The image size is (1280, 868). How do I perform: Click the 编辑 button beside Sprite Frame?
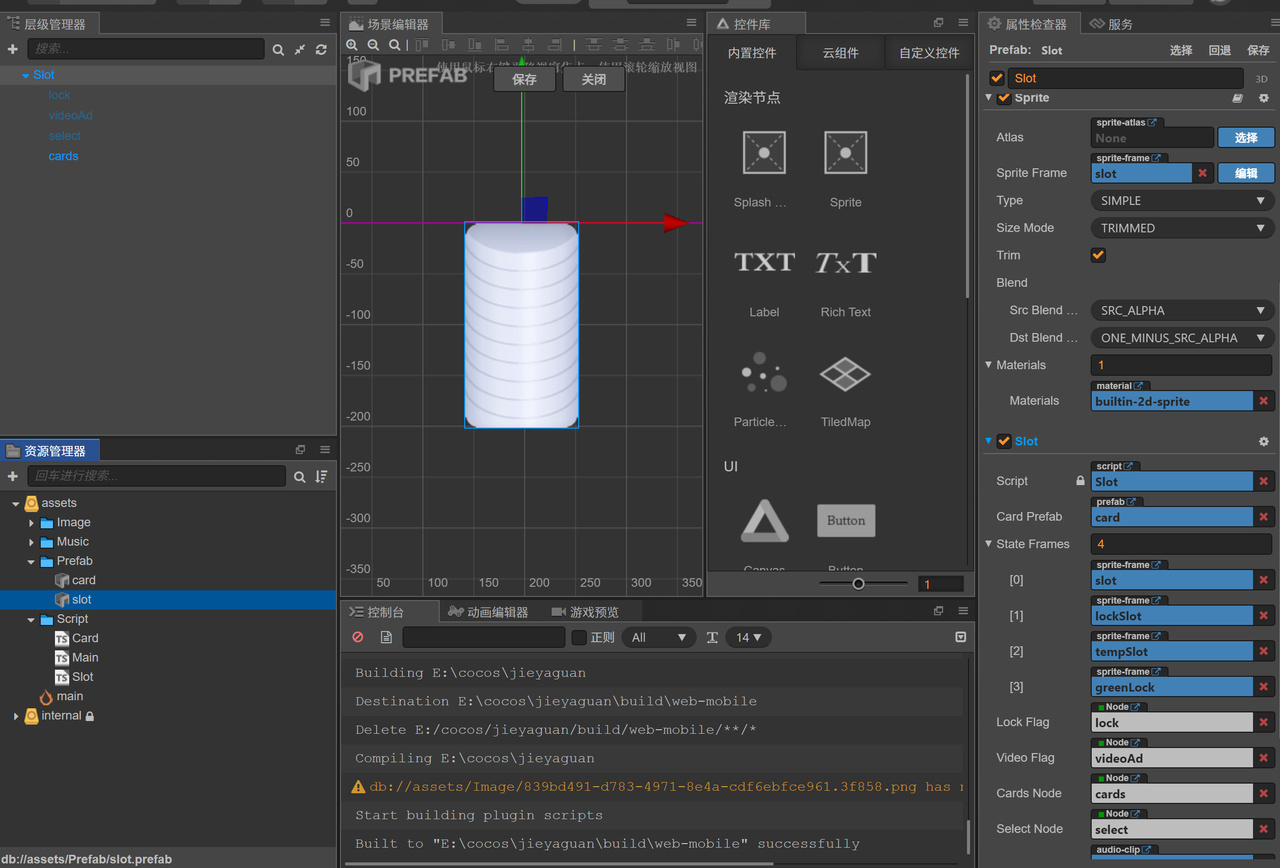click(1245, 173)
